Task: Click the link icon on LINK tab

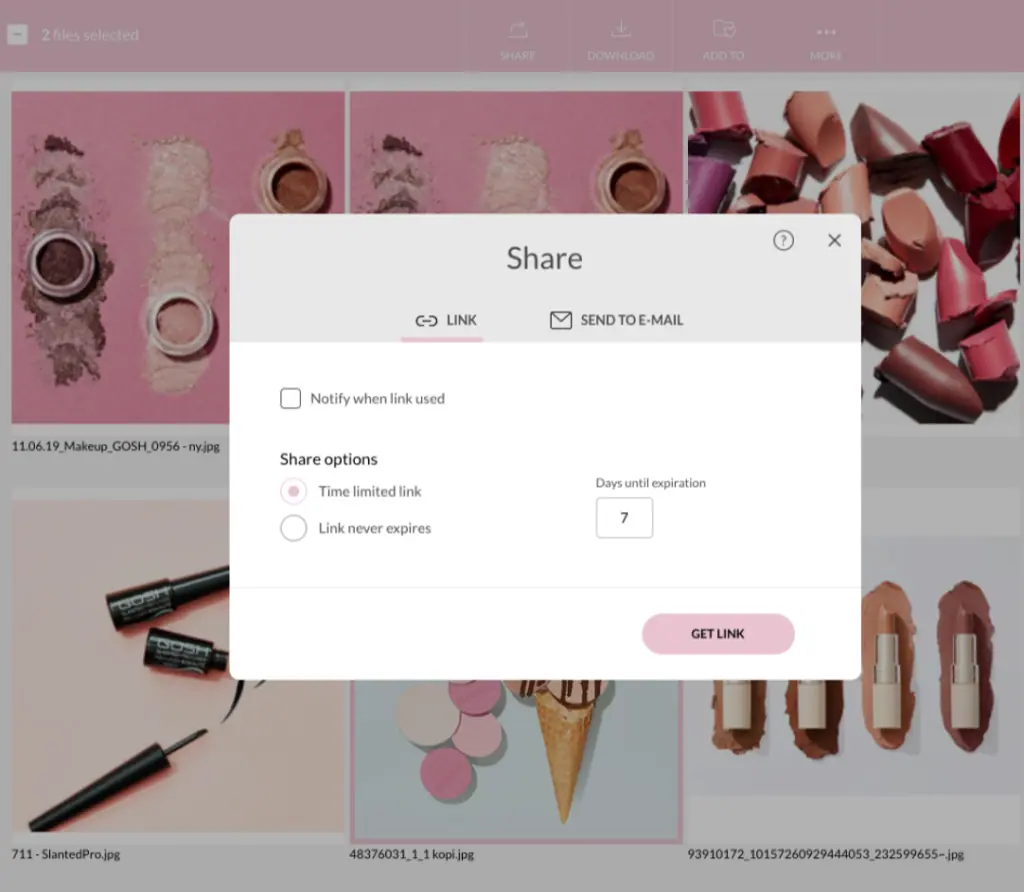Action: tap(426, 321)
